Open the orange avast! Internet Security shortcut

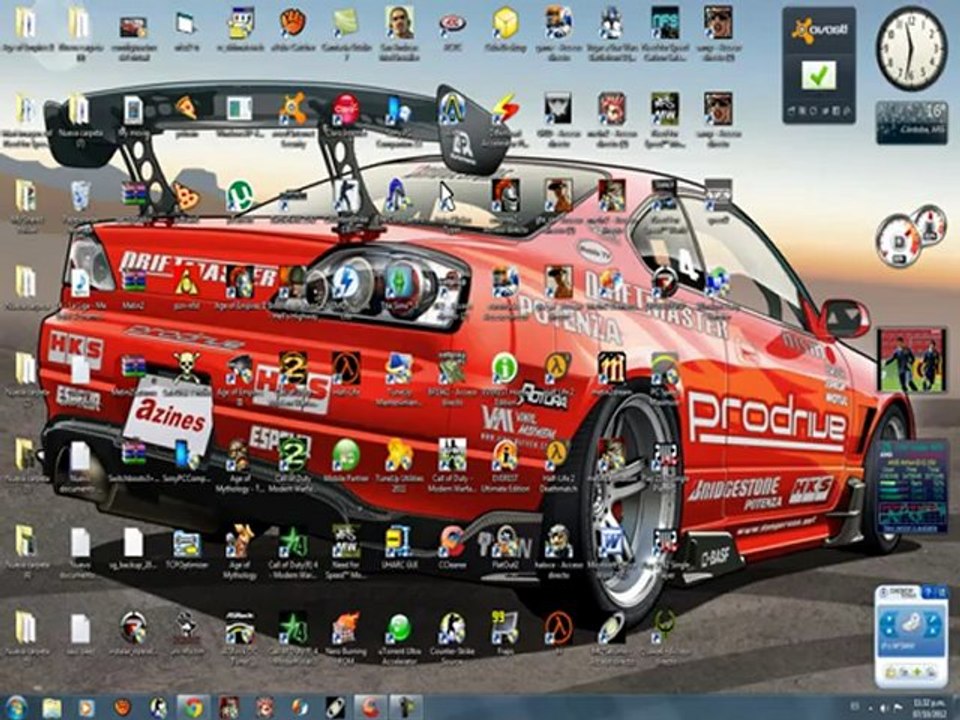[x=293, y=110]
